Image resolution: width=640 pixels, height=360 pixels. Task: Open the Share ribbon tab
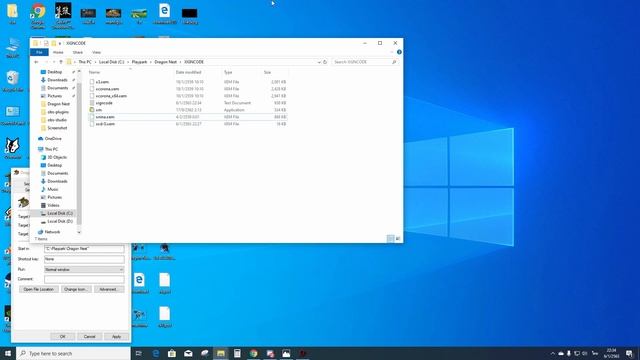[78, 52]
